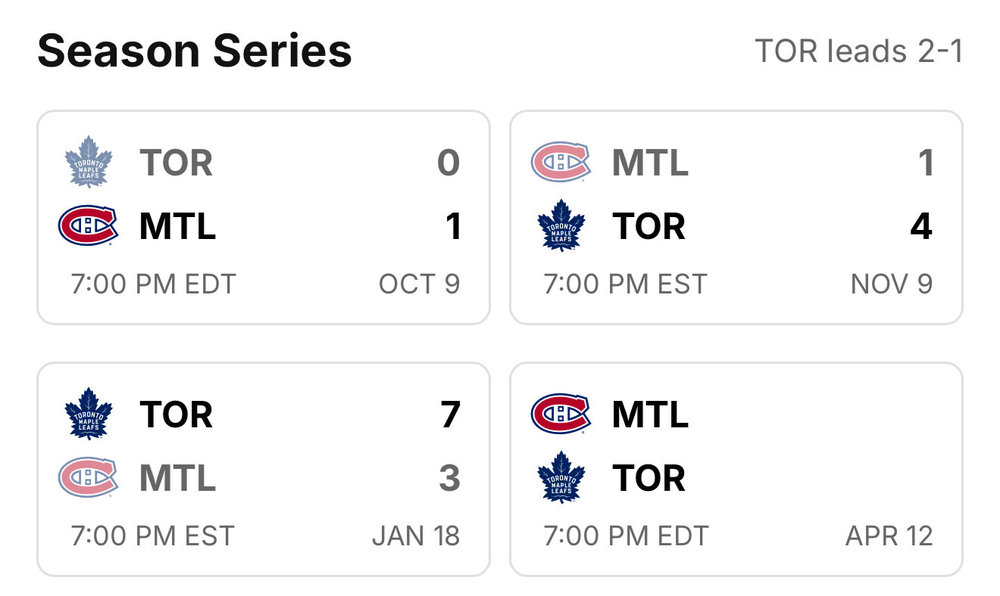The width and height of the screenshot is (1000, 596).
Task: Click the TOR leads 2-1 series status
Action: pos(859,51)
